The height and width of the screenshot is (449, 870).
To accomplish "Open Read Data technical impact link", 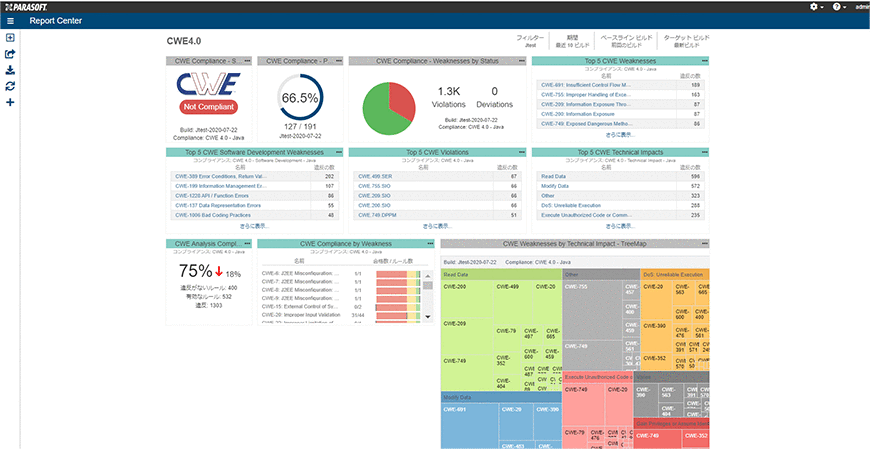I will (553, 176).
